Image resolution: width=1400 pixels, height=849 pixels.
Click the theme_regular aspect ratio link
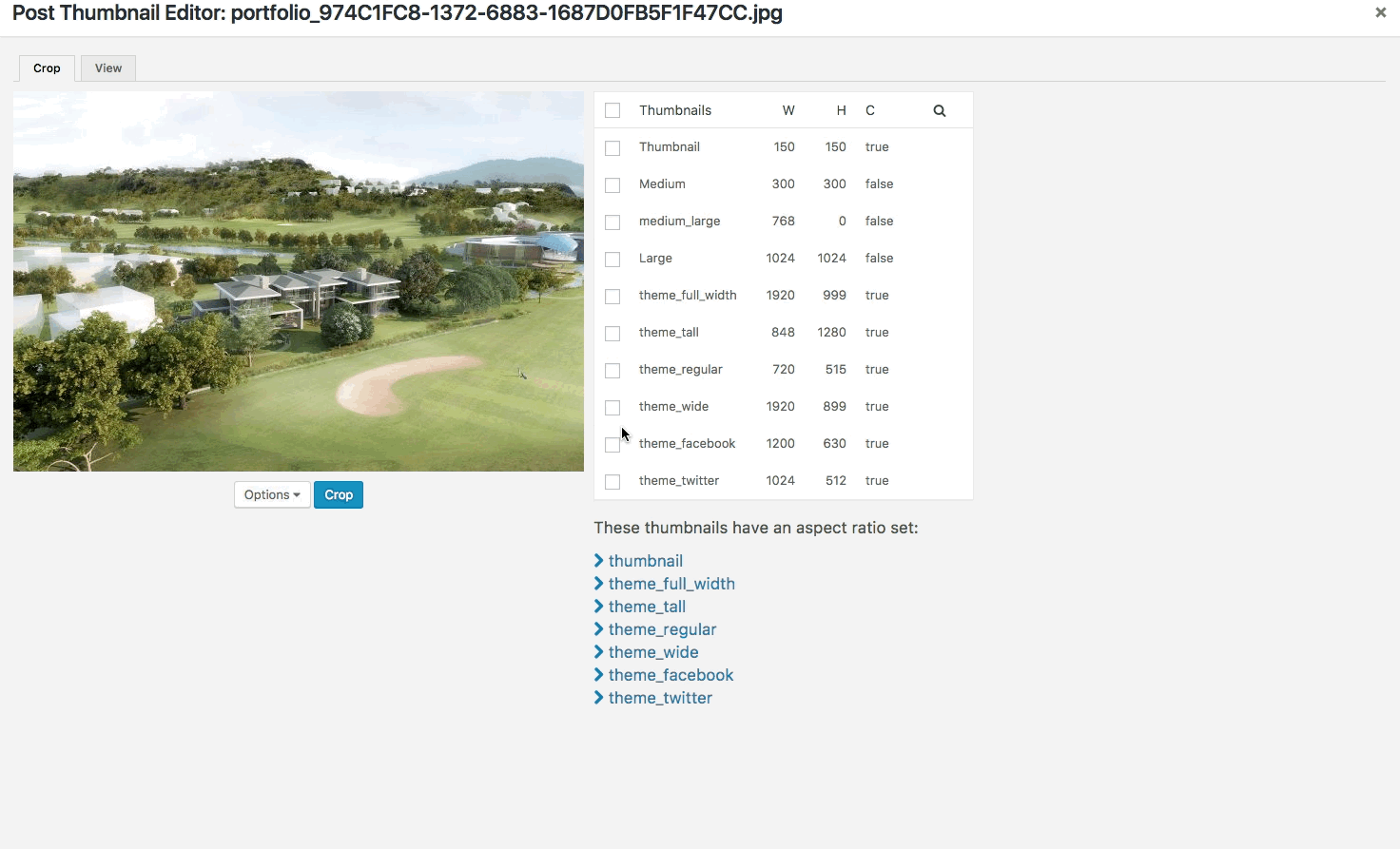tap(662, 629)
